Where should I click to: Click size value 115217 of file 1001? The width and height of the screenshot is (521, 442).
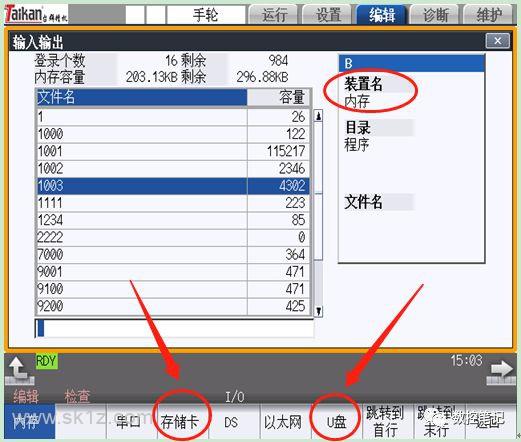coord(286,151)
